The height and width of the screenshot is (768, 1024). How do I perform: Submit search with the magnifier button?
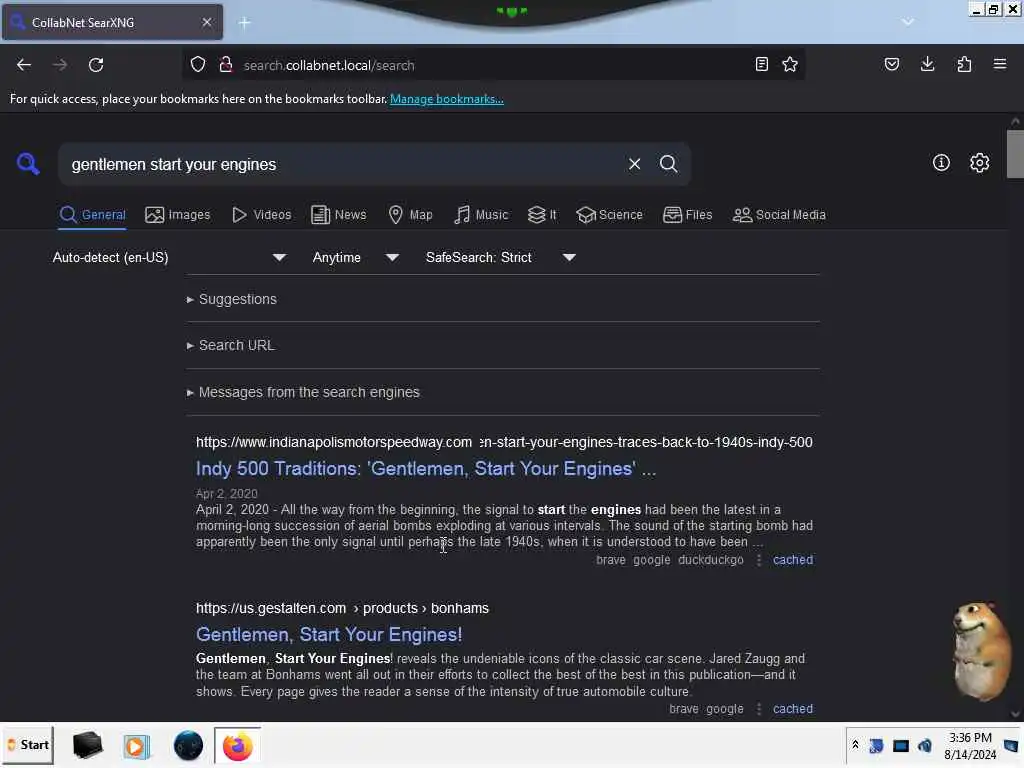pyautogui.click(x=668, y=164)
